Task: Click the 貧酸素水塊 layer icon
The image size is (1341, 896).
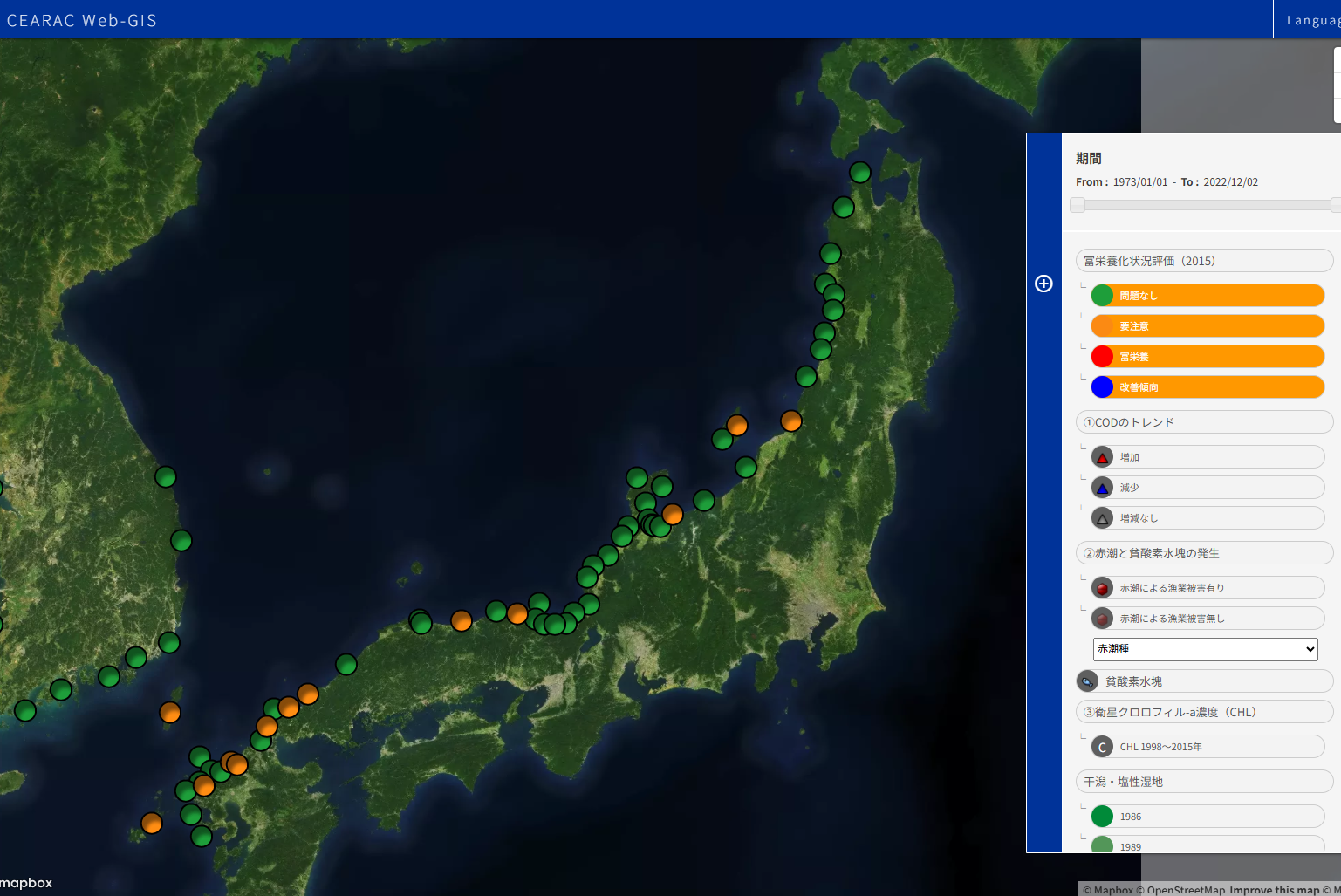Action: pos(1087,681)
